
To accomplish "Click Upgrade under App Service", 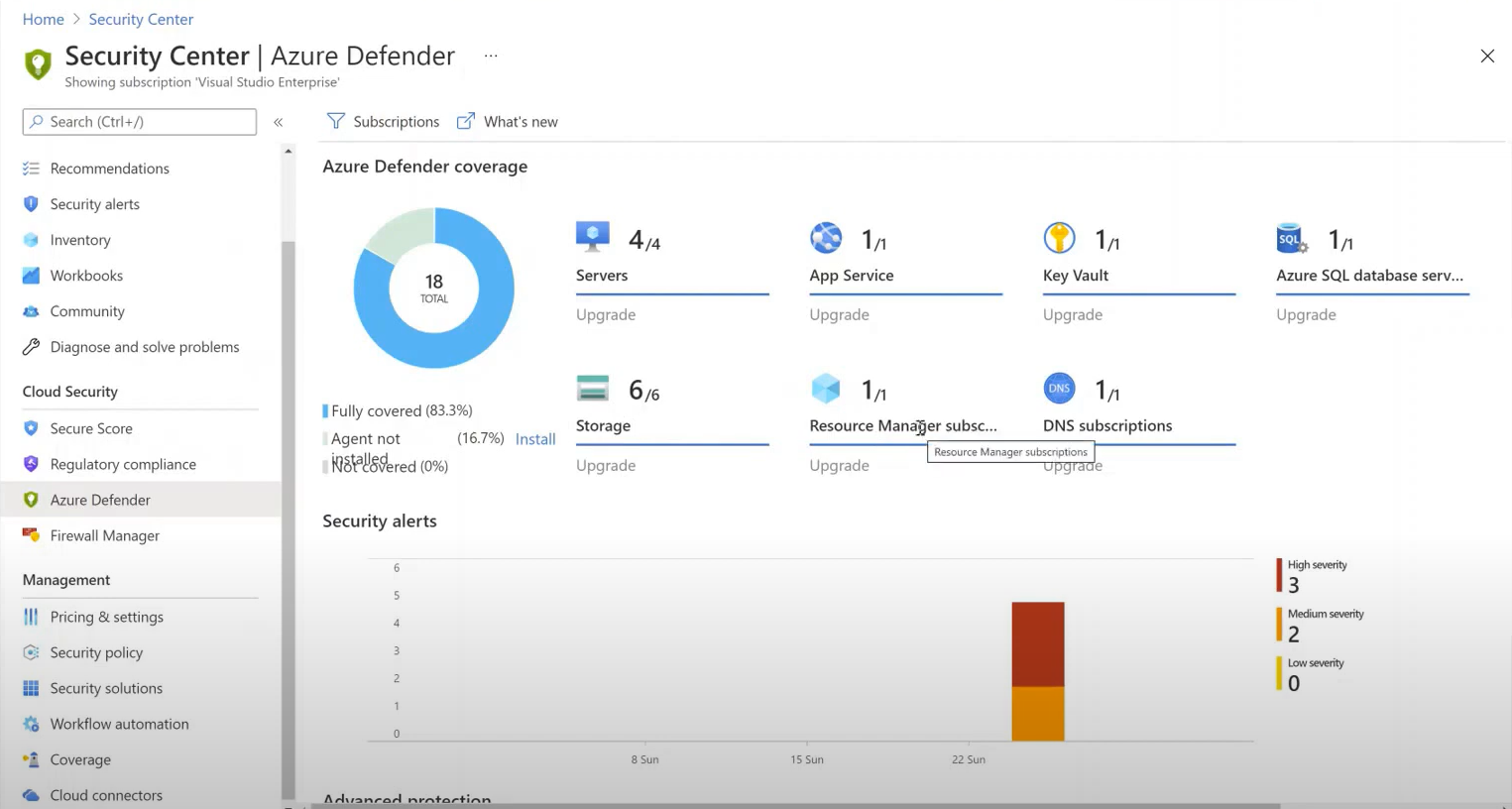I will point(839,314).
